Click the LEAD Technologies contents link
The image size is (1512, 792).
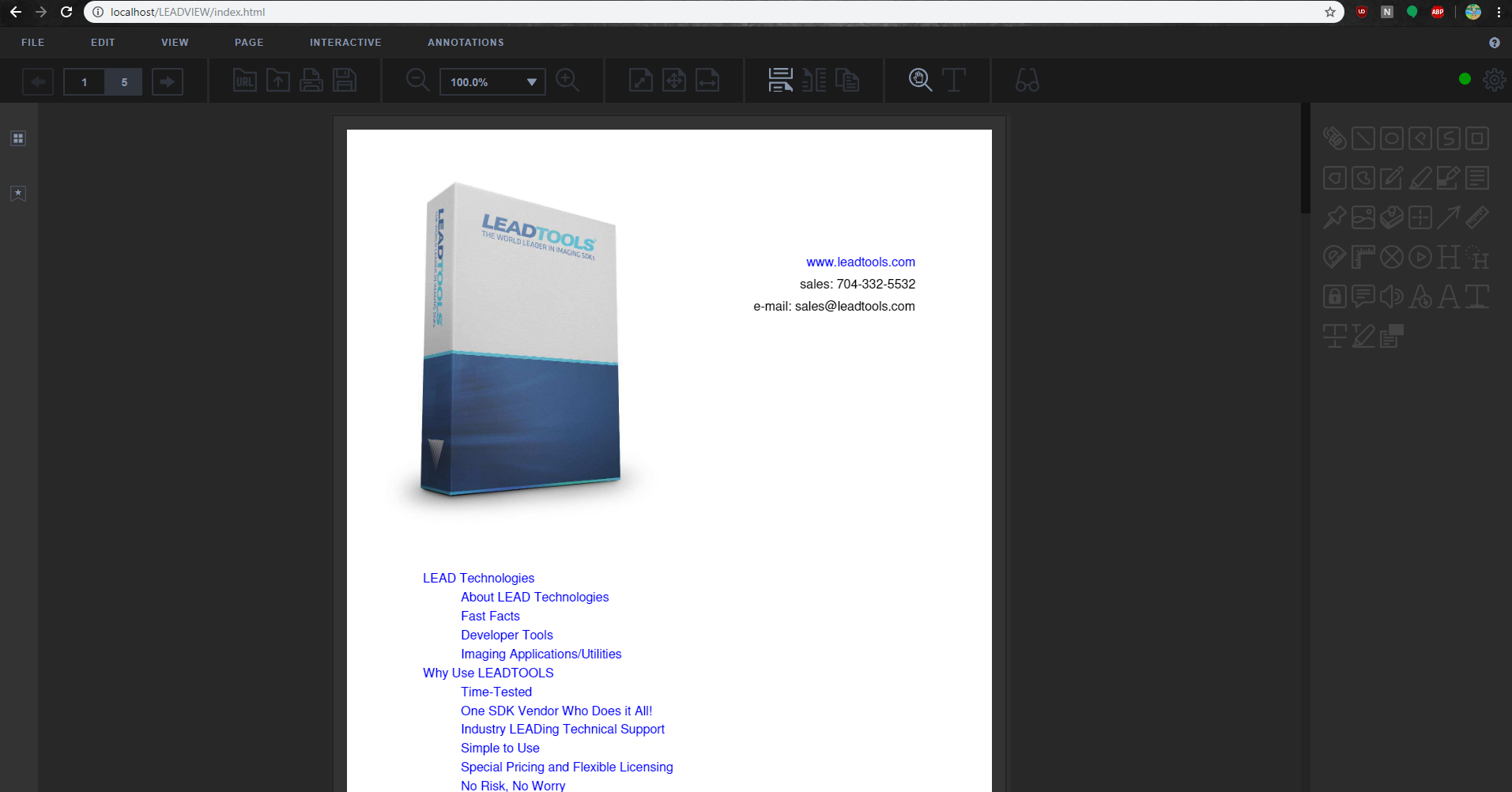(478, 578)
